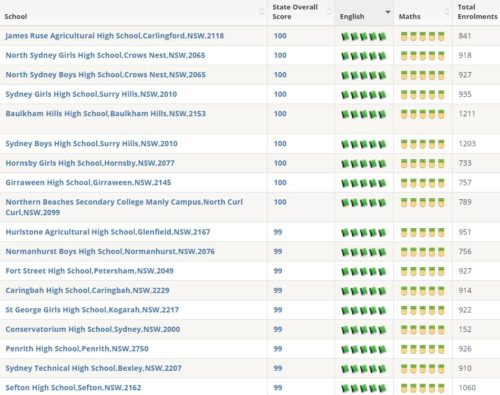Click English book rating for St George Girls
The image size is (500, 395).
point(364,311)
